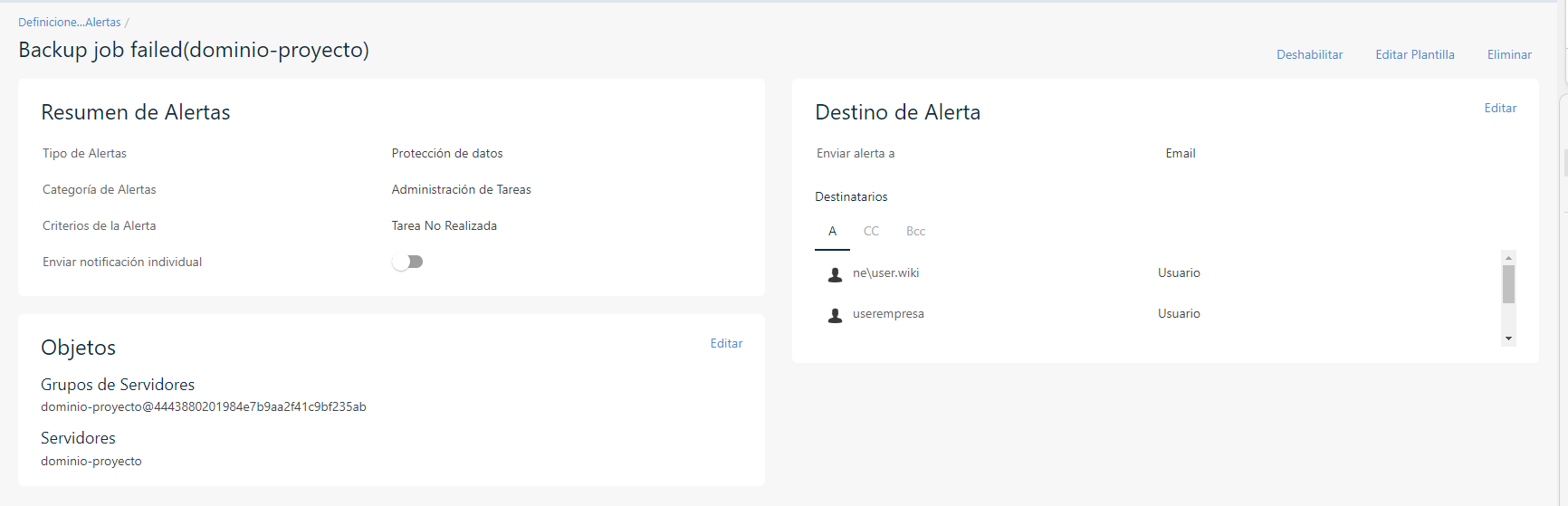Screen dimensions: 1568x506
Task: Edit the Destino de Alerta section
Action: pos(1499,109)
